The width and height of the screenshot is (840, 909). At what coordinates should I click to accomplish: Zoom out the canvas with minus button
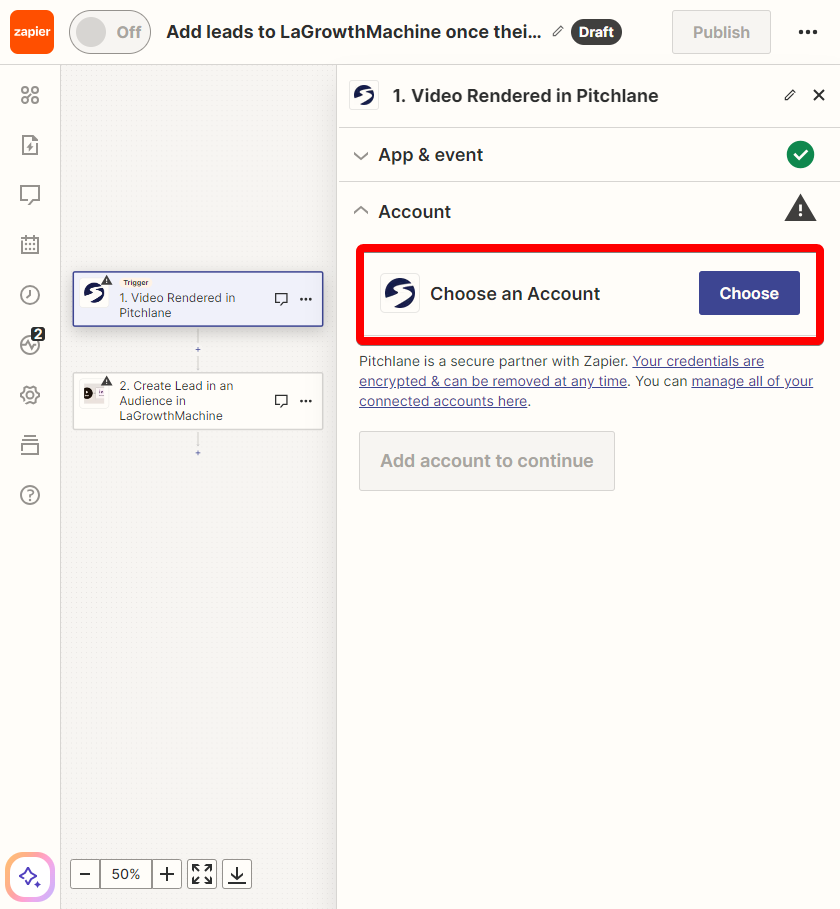(x=85, y=874)
